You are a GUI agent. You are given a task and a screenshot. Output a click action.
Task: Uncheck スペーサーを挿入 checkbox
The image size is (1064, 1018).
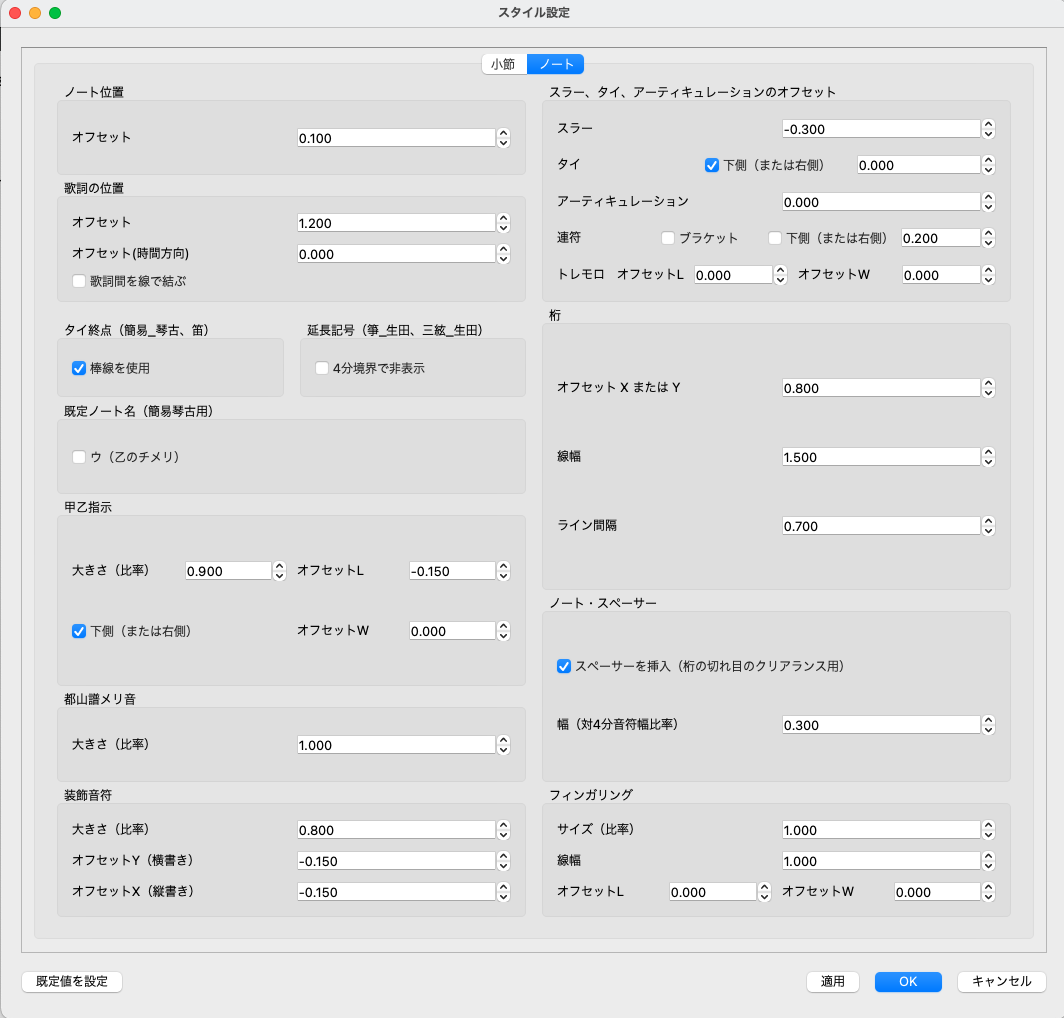click(564, 666)
